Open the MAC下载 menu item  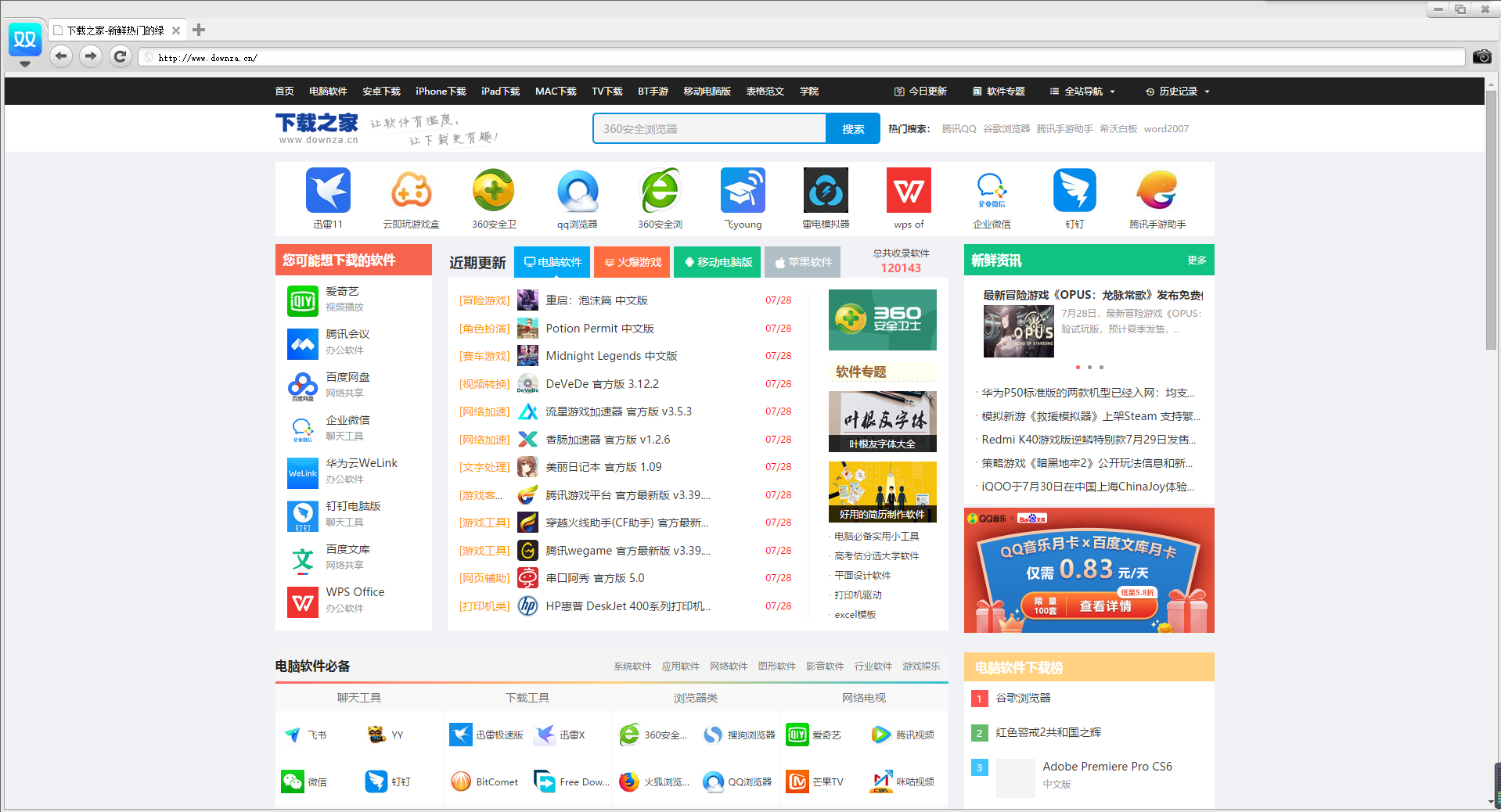coord(555,91)
